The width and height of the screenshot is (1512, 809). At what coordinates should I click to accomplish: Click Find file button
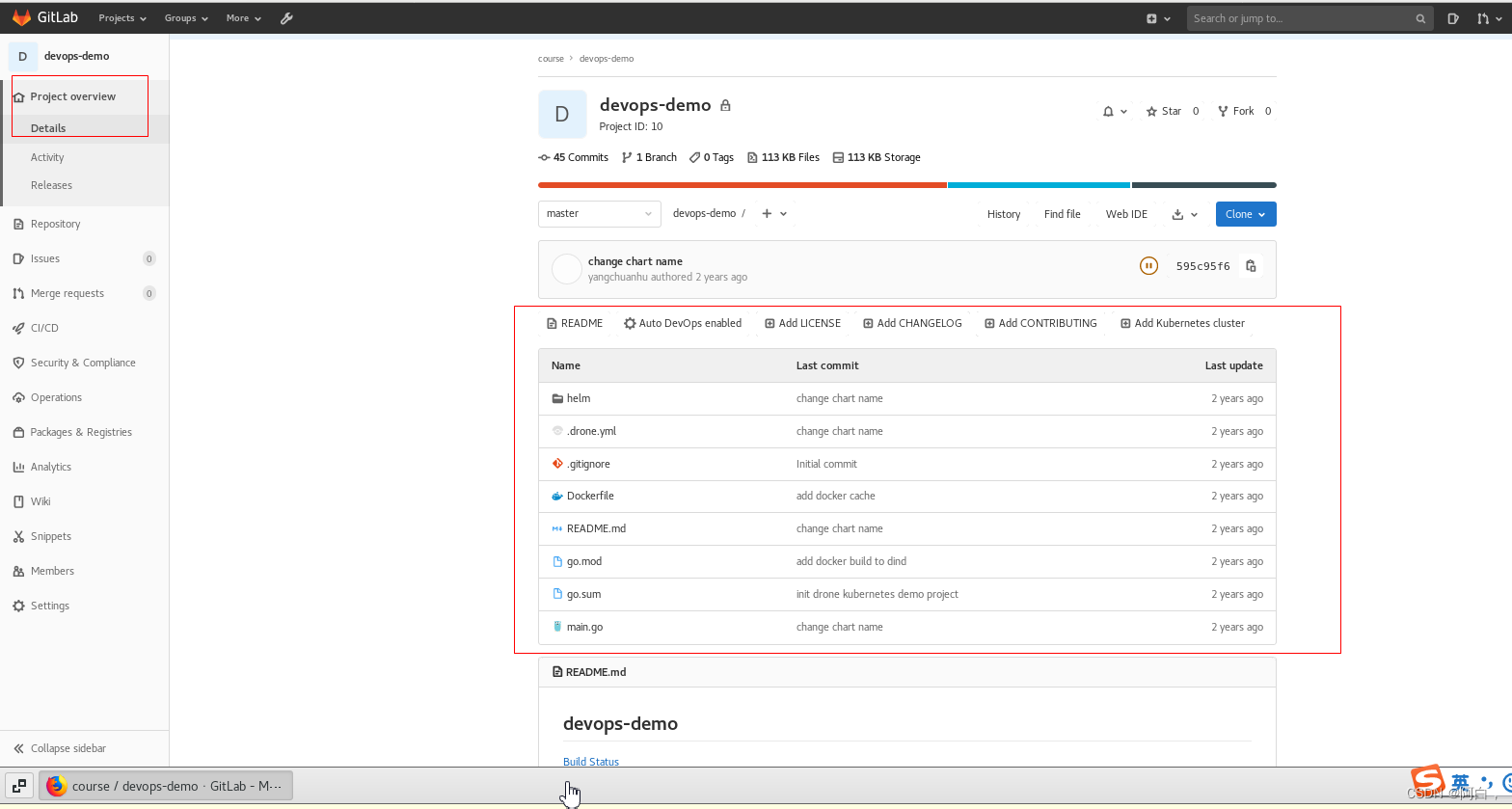point(1062,214)
